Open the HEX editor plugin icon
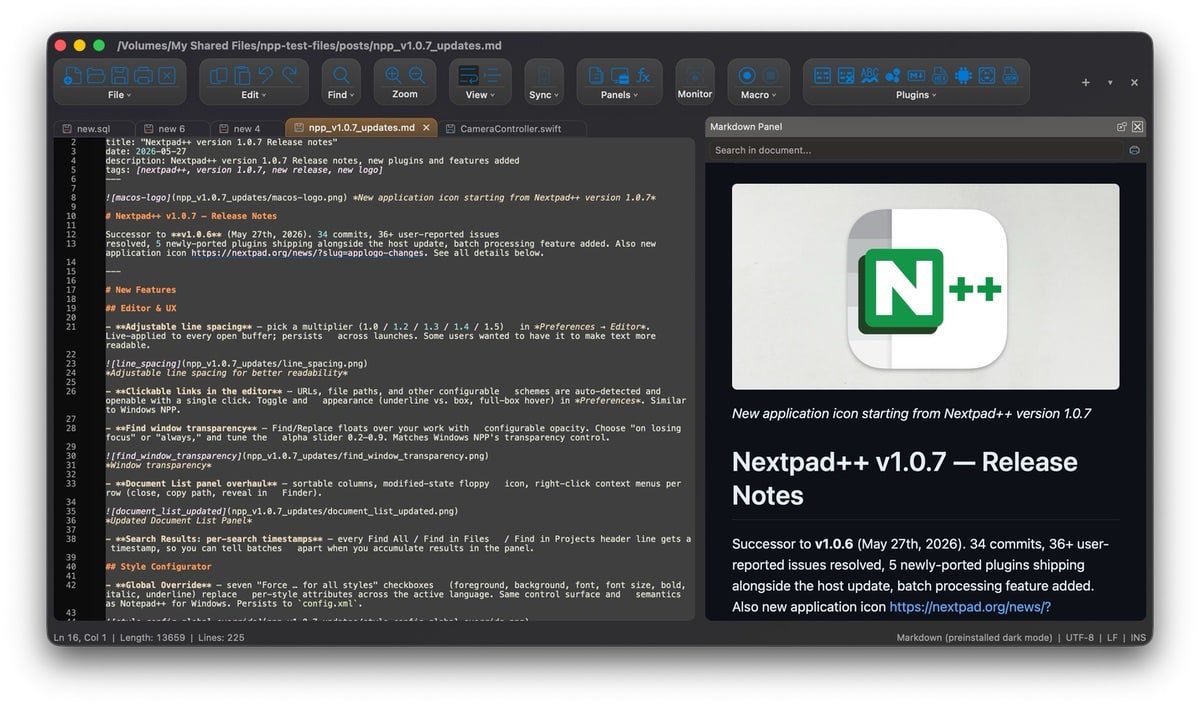The height and width of the screenshot is (708, 1200). [x=940, y=75]
